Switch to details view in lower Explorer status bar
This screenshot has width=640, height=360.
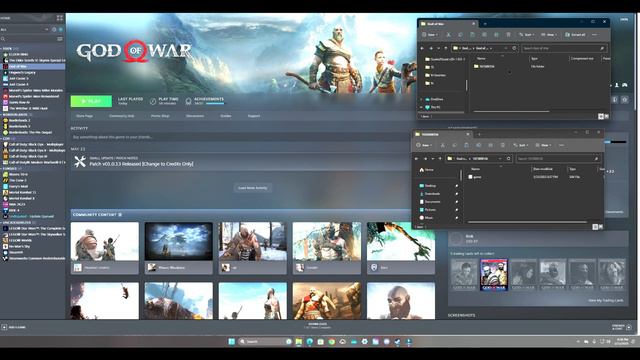tap(595, 227)
